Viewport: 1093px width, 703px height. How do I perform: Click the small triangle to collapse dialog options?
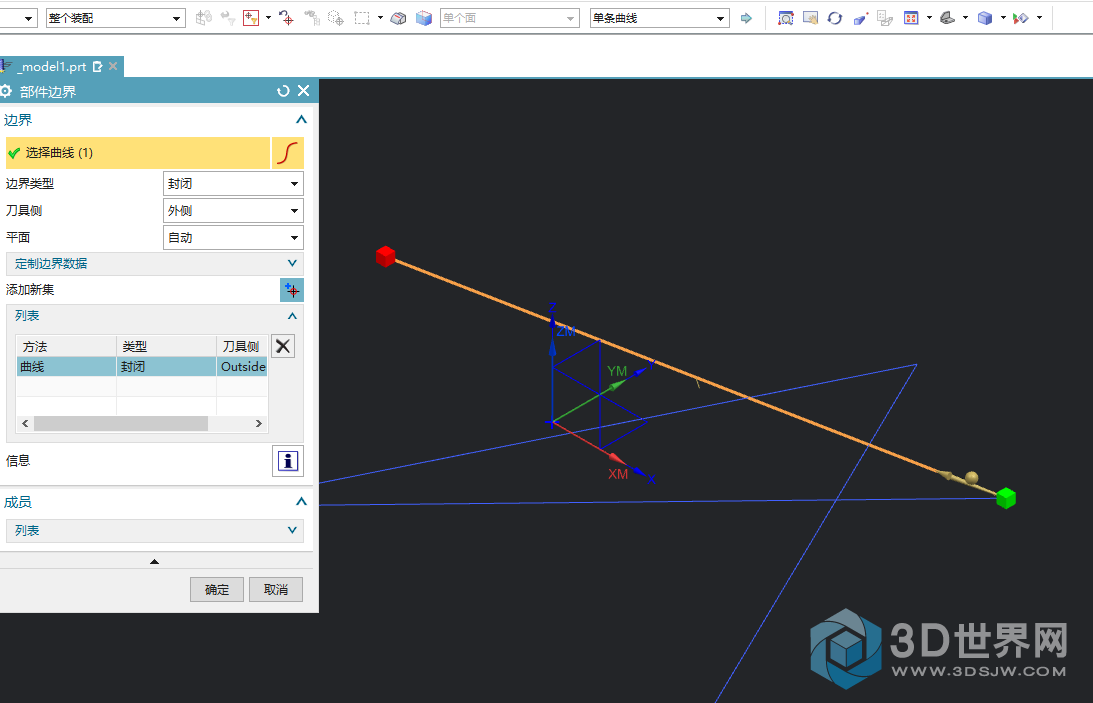pos(154,562)
